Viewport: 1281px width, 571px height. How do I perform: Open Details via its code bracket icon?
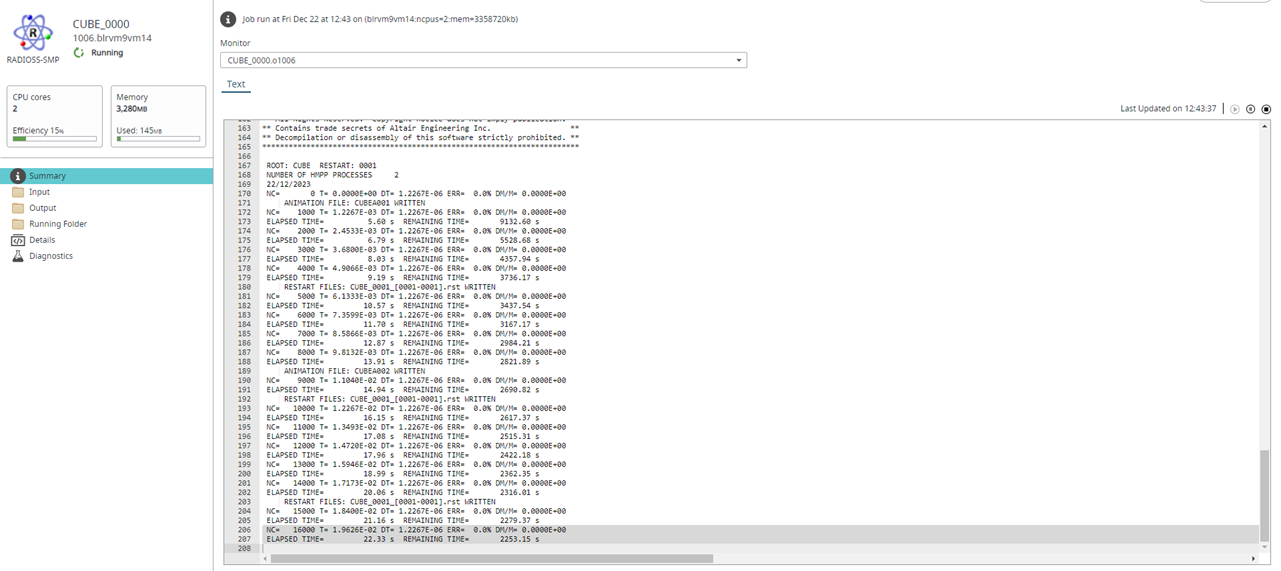[x=18, y=240]
